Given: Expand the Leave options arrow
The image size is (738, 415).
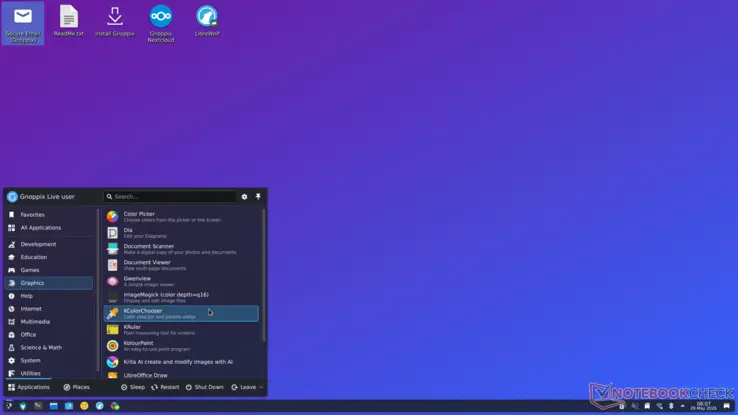Looking at the screenshot, I should [261, 387].
